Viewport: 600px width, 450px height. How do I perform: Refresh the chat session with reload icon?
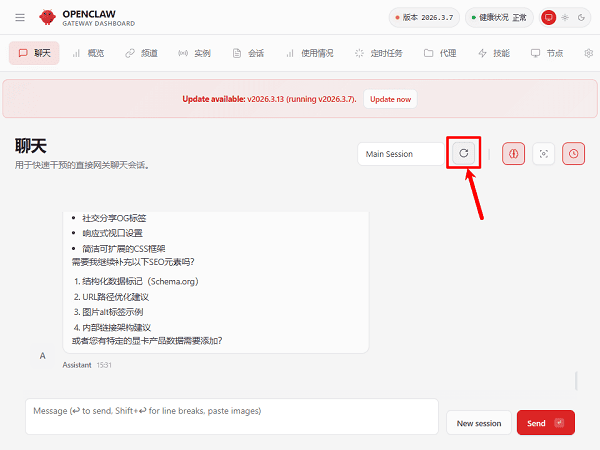coord(463,153)
